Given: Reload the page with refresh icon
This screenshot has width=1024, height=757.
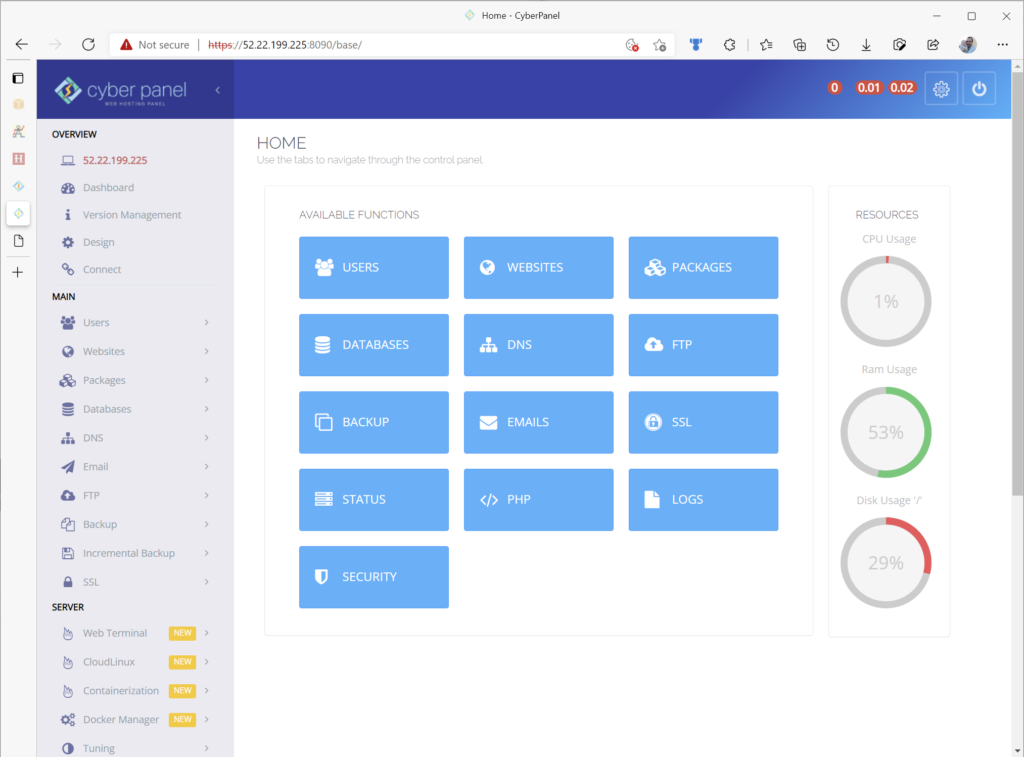Looking at the screenshot, I should (x=88, y=44).
